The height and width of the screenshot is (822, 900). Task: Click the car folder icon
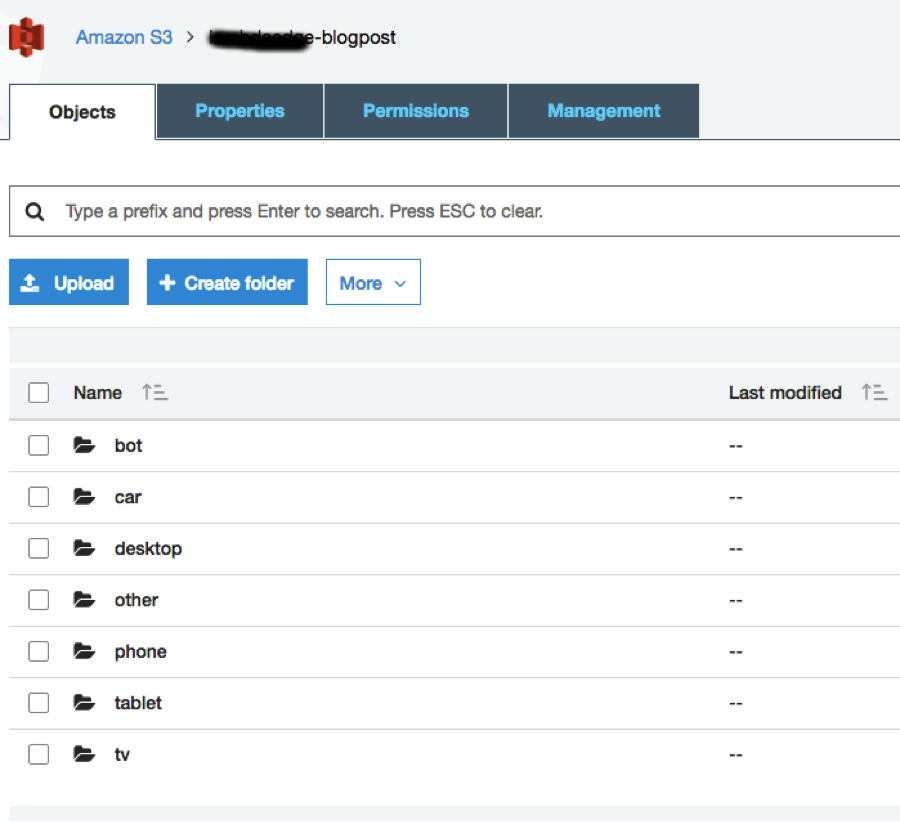84,497
